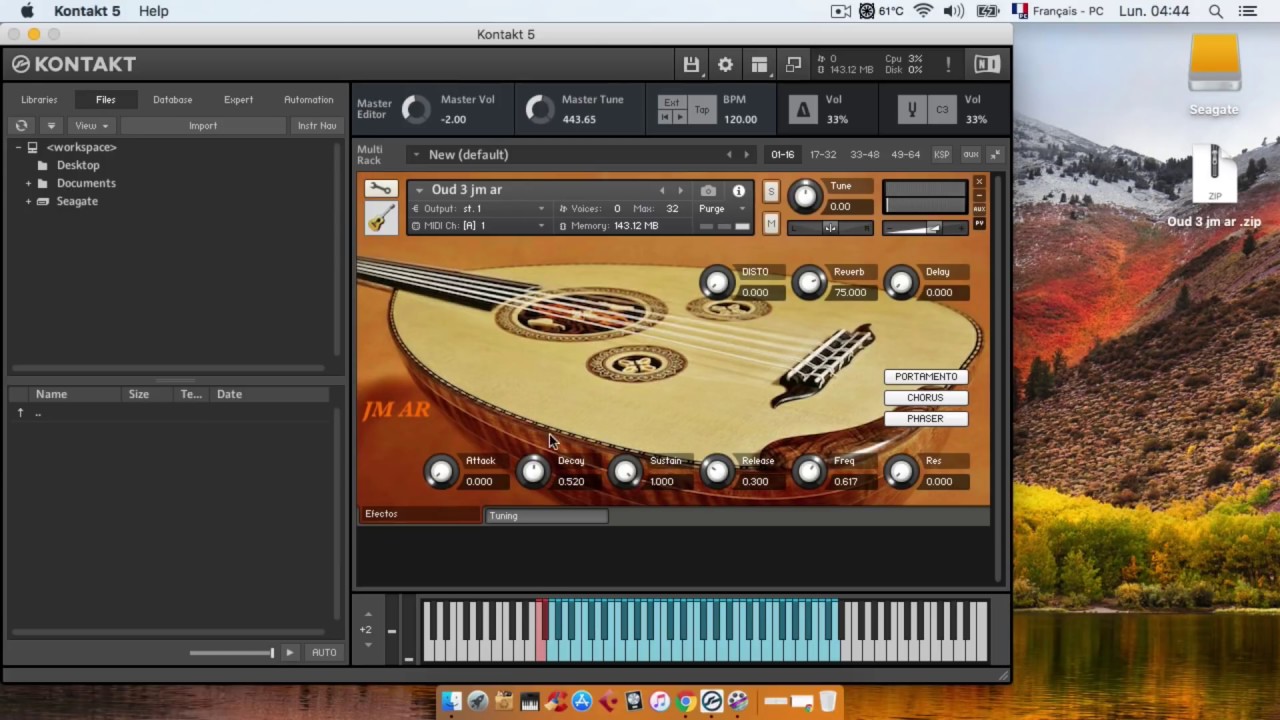The image size is (1280, 720).
Task: Toggle PV button on instrument header
Action: [x=979, y=223]
